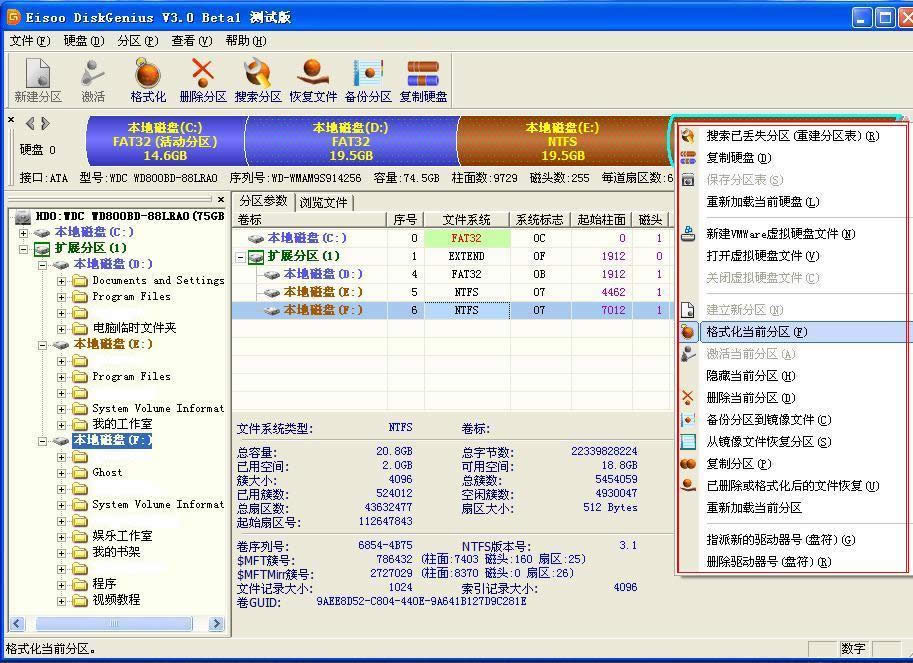The image size is (913, 663).
Task: Select the Format (格式化) toolbar tool
Action: pyautogui.click(x=146, y=79)
